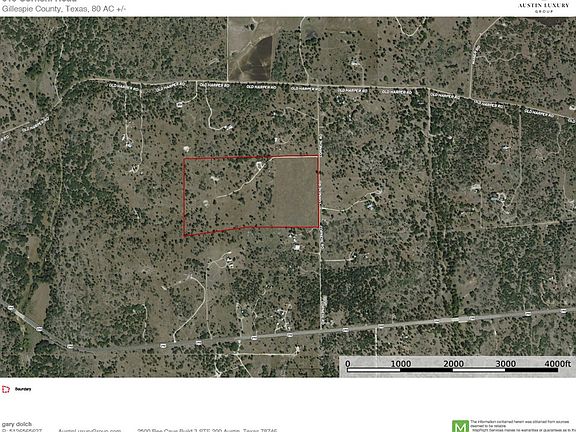The height and width of the screenshot is (432, 576).
Task: Click the road label on the vertical road north of the boundary
Action: (320, 146)
